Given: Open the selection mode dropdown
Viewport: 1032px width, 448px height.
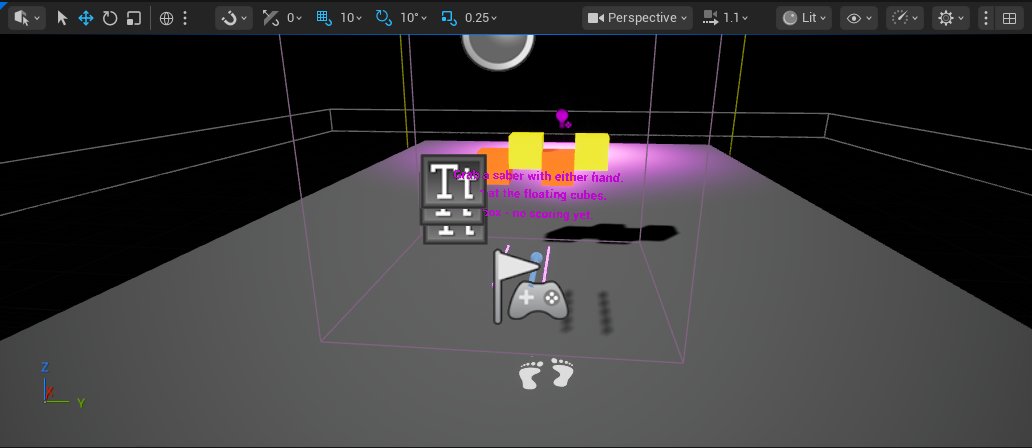Looking at the screenshot, I should click(26, 18).
